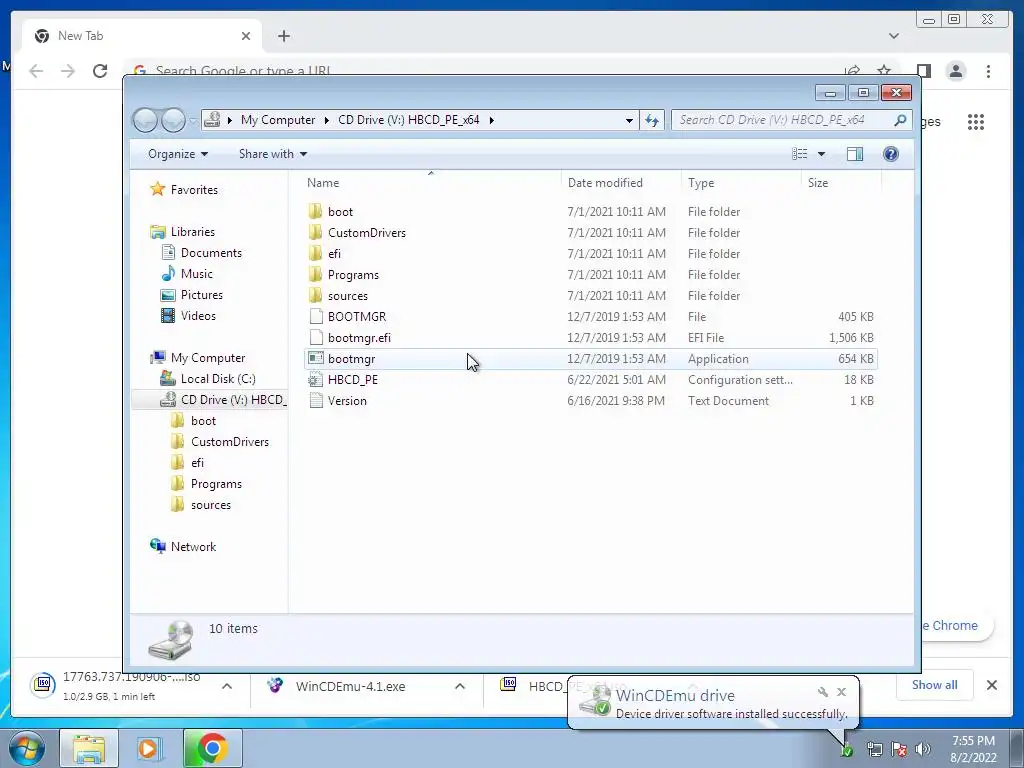This screenshot has width=1024, height=768.
Task: Click the volume speaker tray icon
Action: click(922, 749)
